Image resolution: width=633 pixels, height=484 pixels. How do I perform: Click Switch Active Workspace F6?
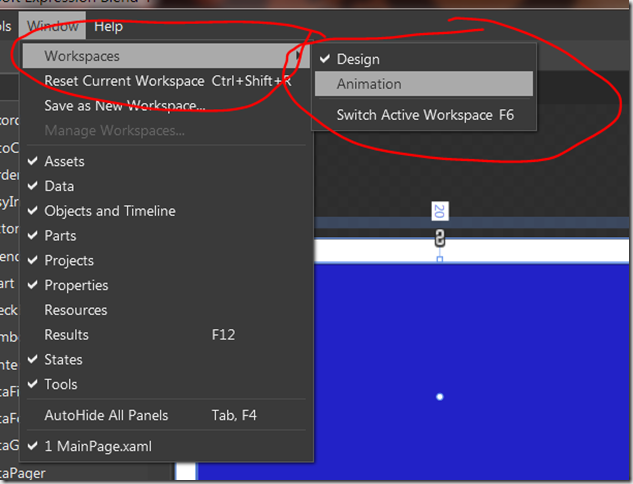(424, 115)
